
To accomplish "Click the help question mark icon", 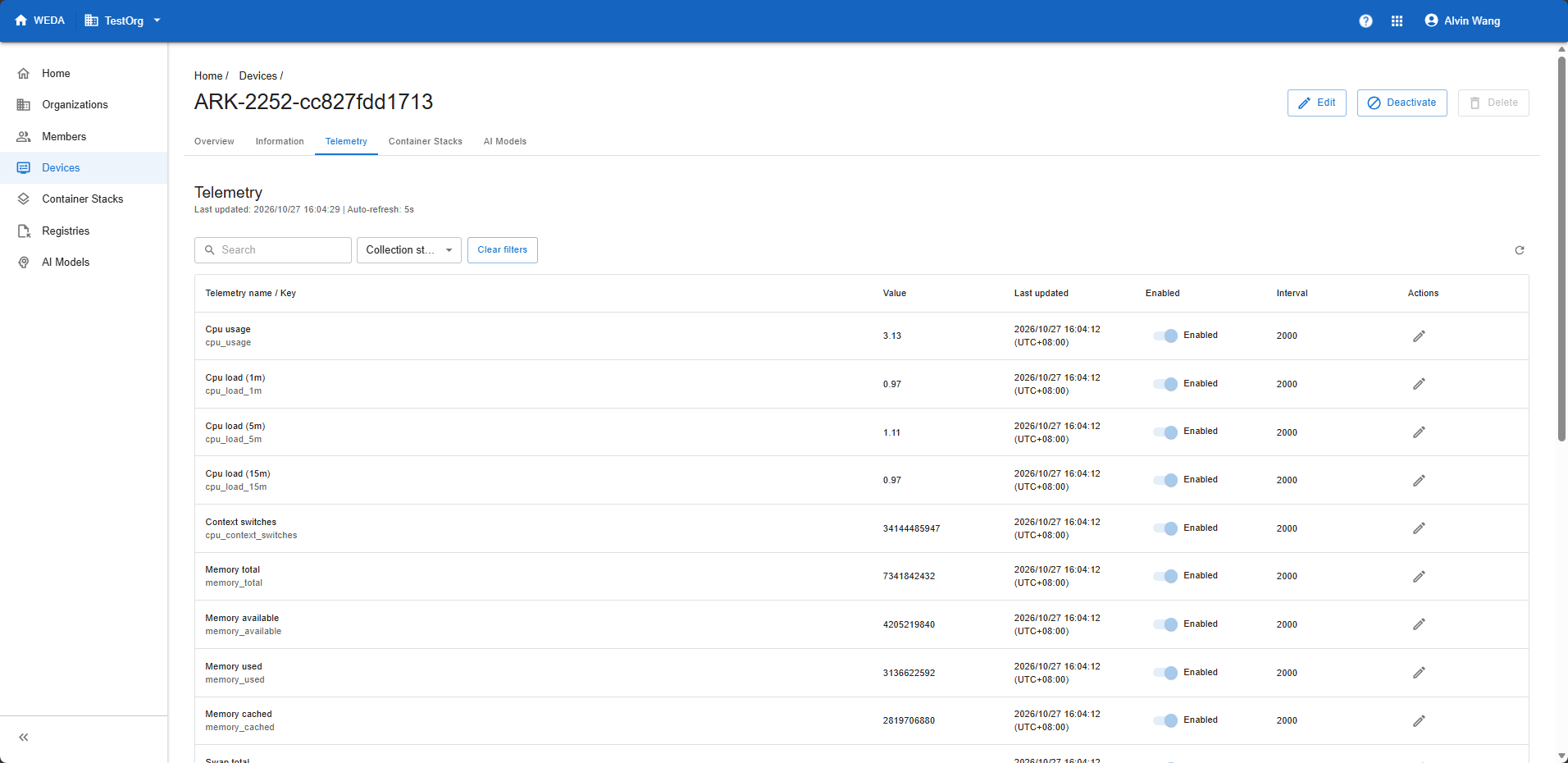I will 1365,21.
